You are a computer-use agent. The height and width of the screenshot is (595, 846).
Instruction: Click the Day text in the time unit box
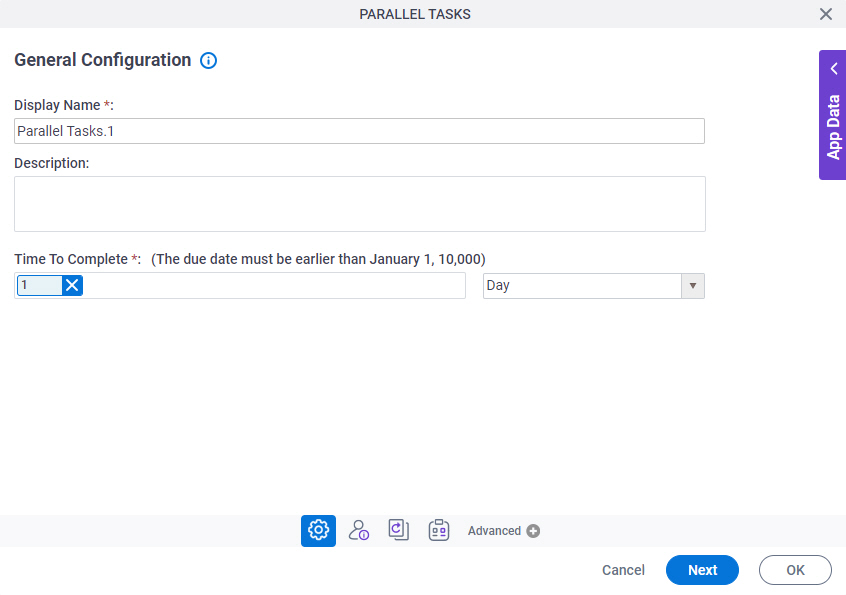(498, 285)
